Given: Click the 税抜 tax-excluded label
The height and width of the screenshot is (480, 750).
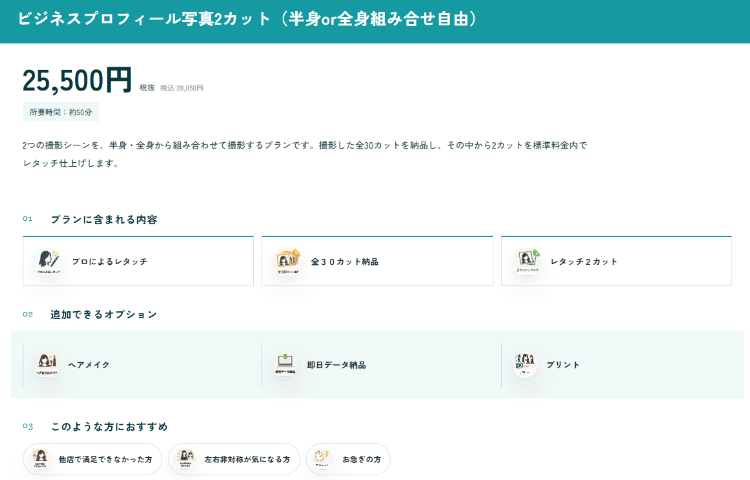Looking at the screenshot, I should pos(147,87).
